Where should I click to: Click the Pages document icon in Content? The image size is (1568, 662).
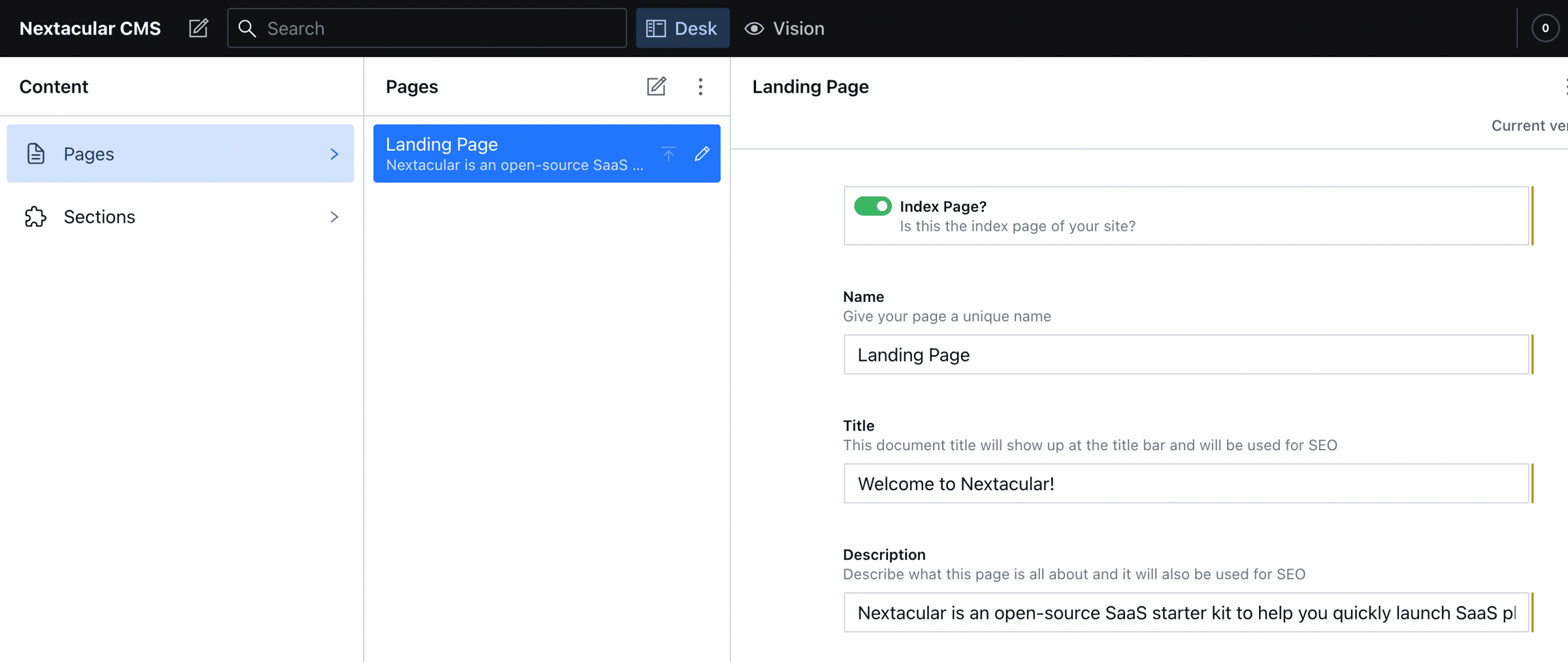pyautogui.click(x=36, y=154)
